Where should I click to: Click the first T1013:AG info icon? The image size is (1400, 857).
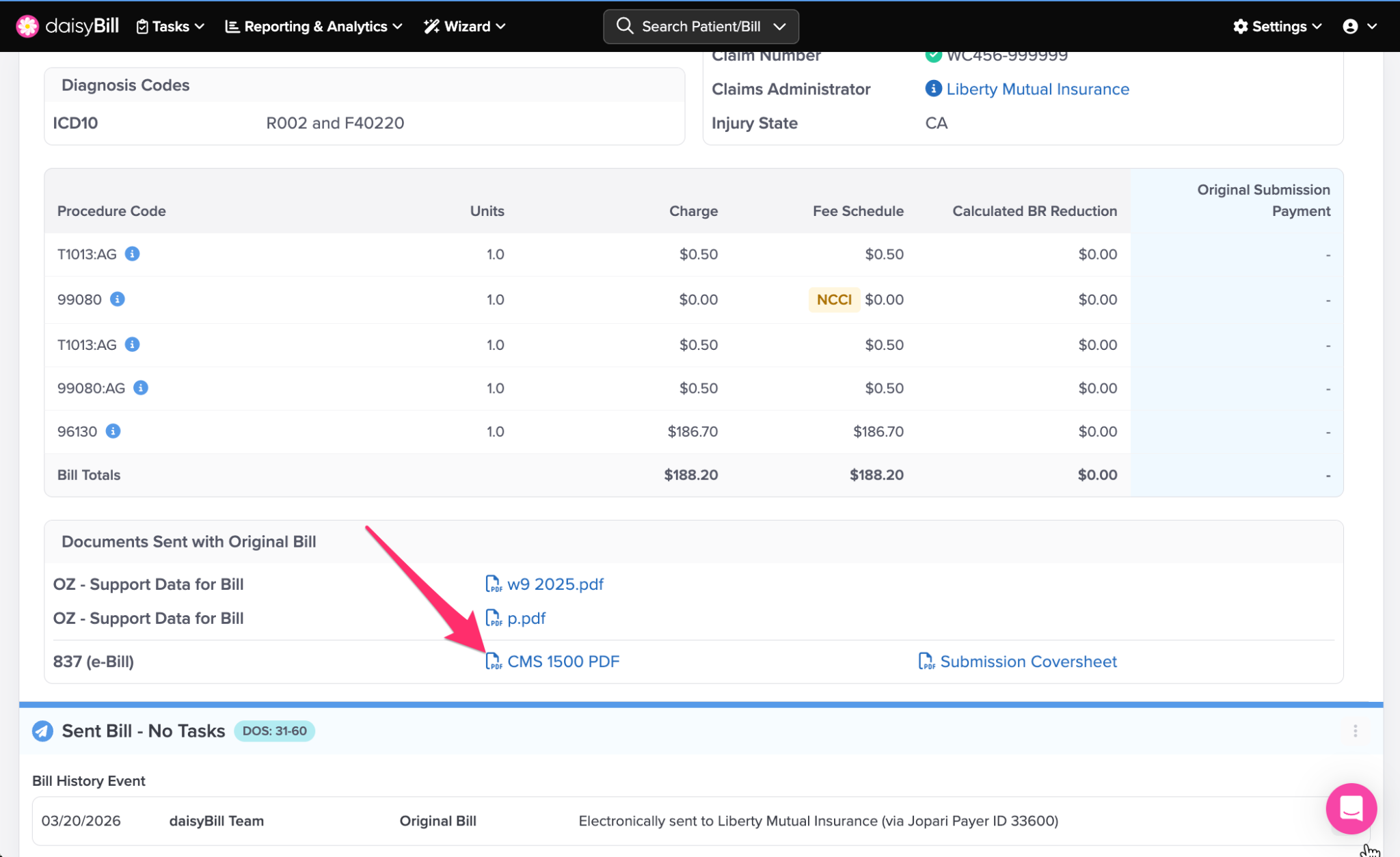point(133,254)
